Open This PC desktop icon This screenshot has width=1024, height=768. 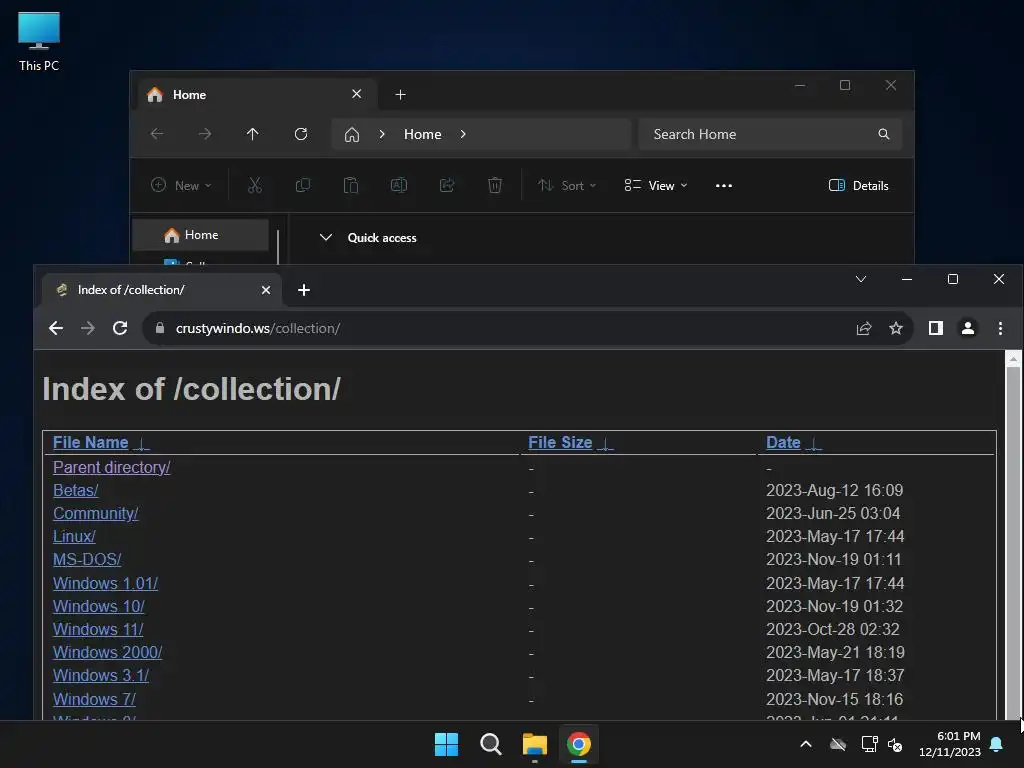tap(39, 41)
